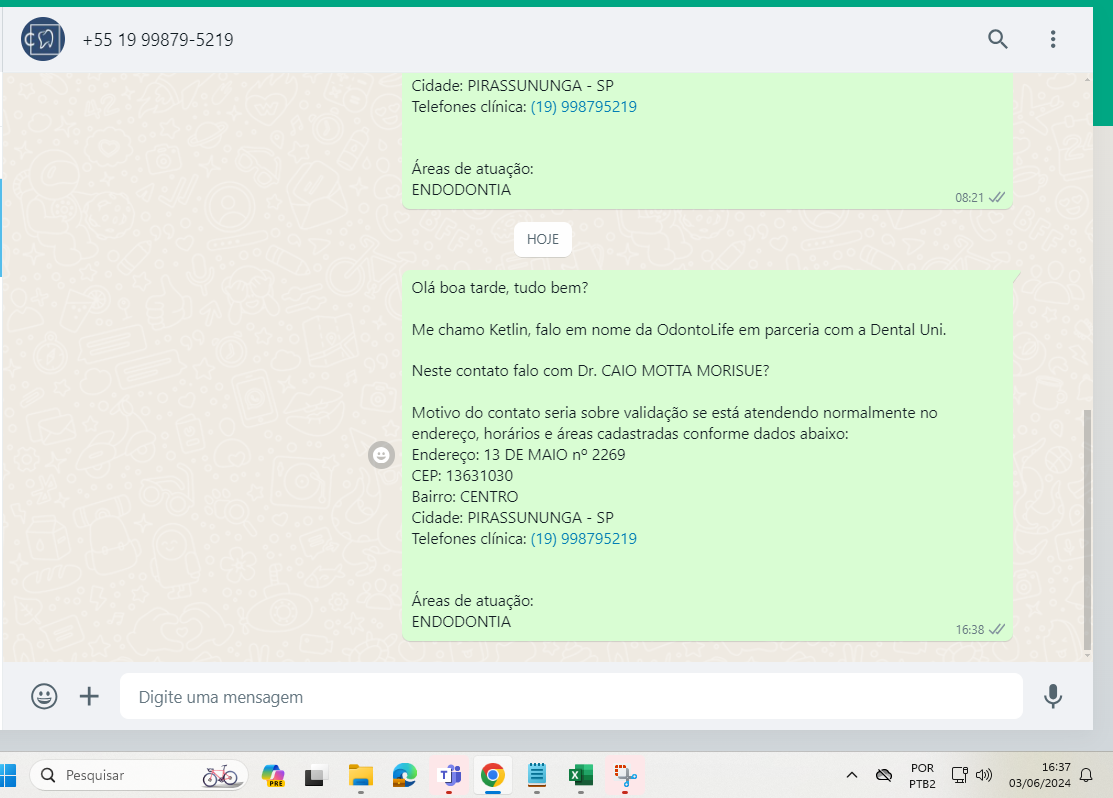Click 'Endereço: 13 DE MAIO nº 2269' line
This screenshot has width=1113, height=798.
(x=518, y=455)
